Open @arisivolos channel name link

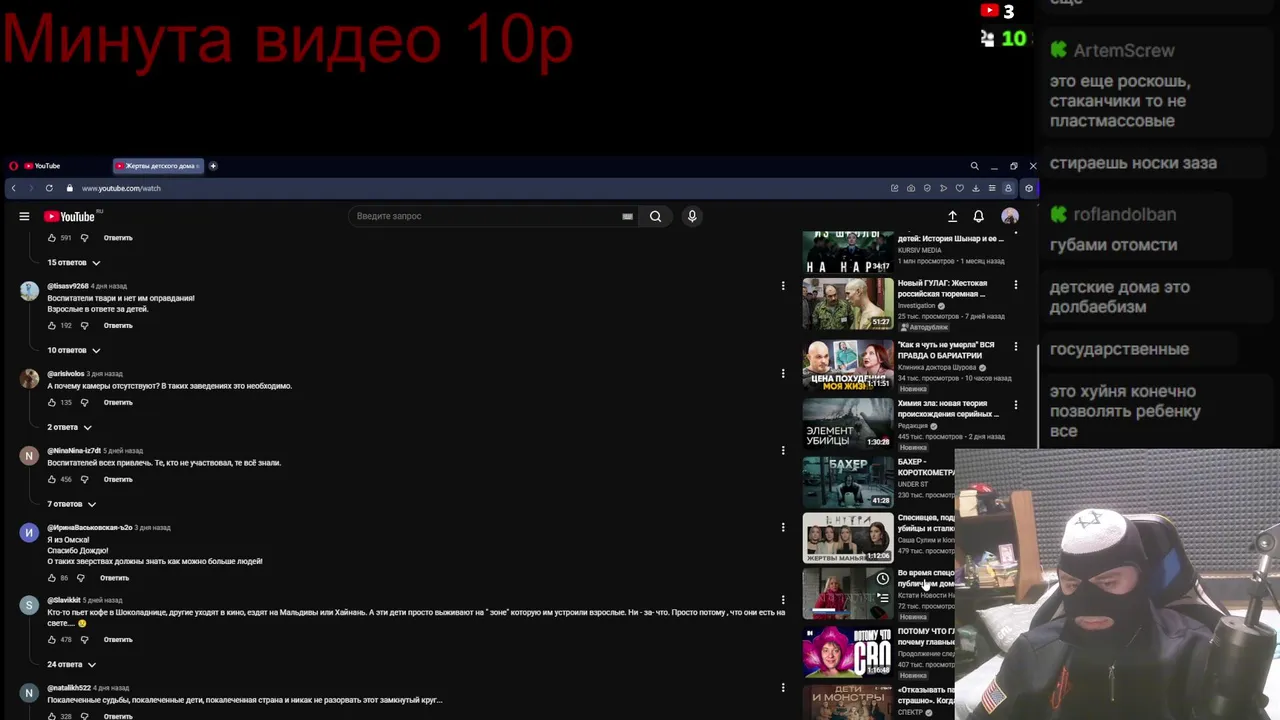tap(66, 374)
